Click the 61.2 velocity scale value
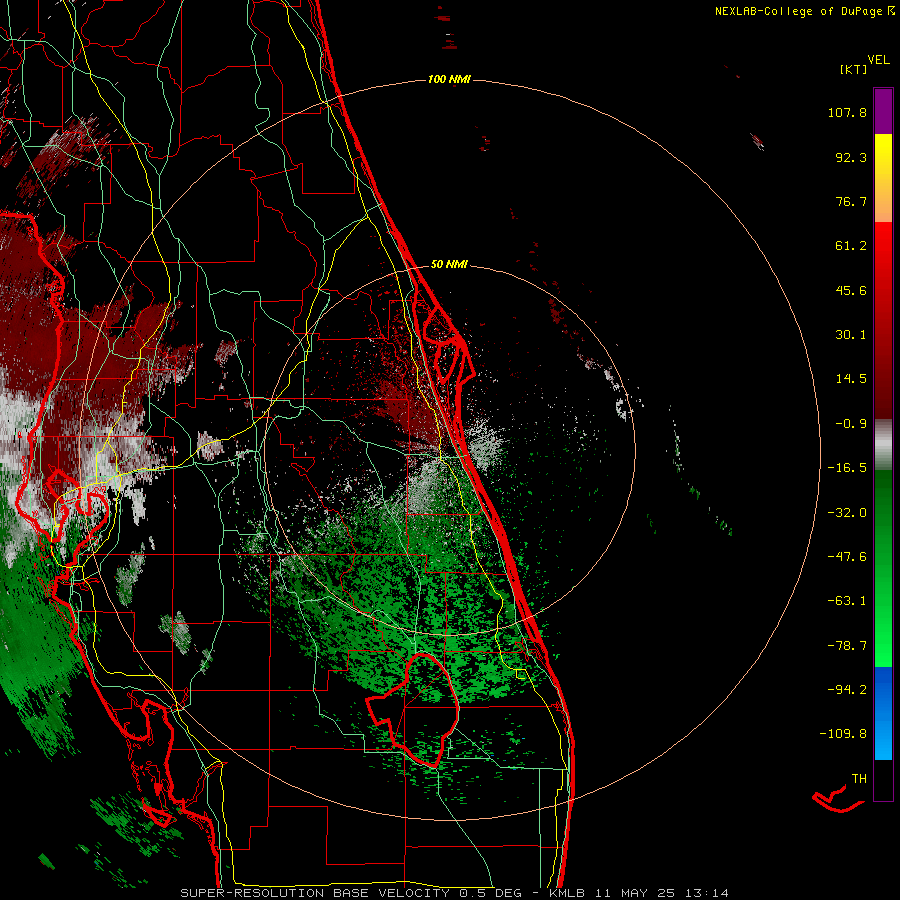The width and height of the screenshot is (900, 900). pyautogui.click(x=851, y=246)
